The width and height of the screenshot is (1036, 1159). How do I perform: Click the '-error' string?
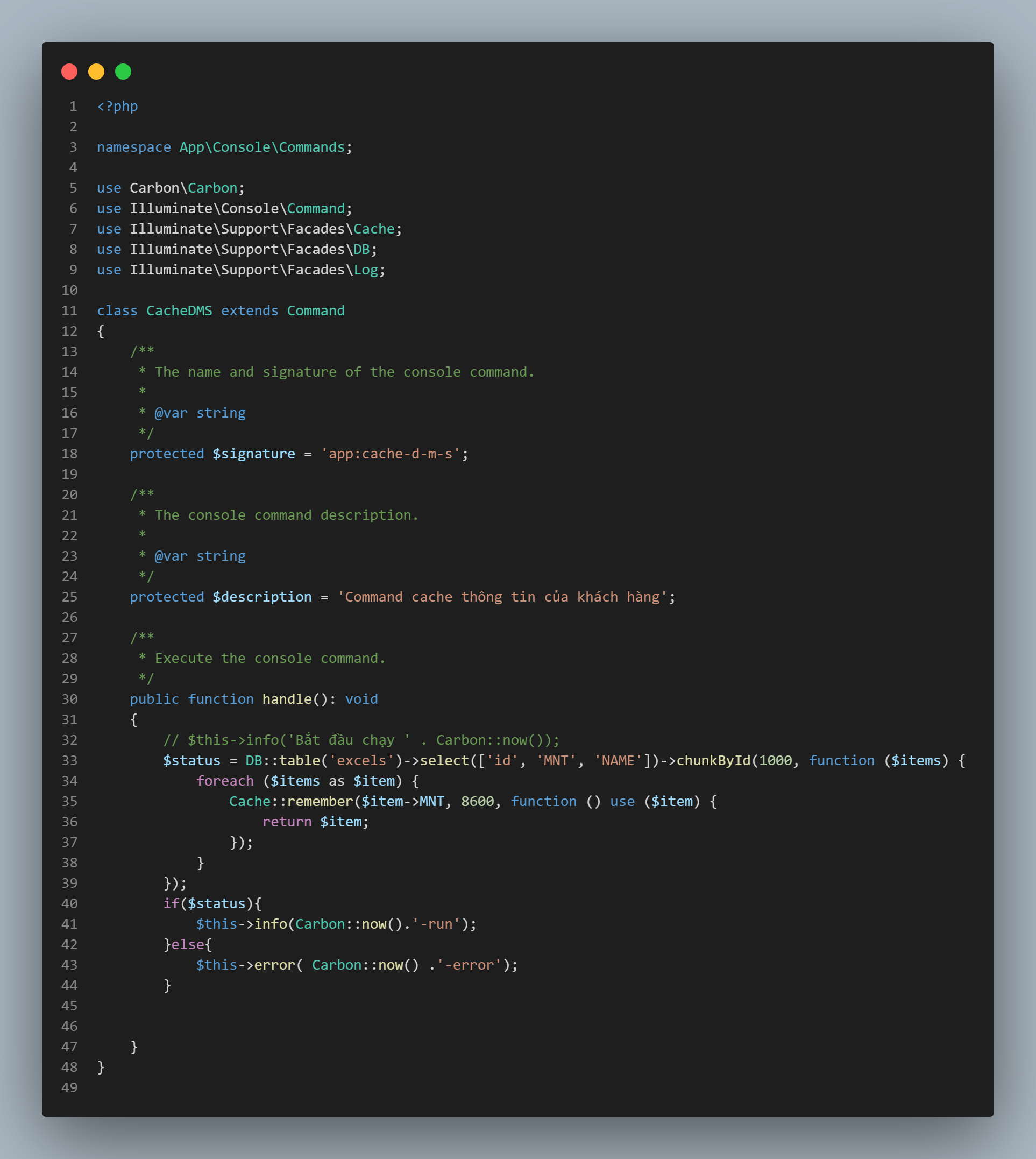click(469, 965)
